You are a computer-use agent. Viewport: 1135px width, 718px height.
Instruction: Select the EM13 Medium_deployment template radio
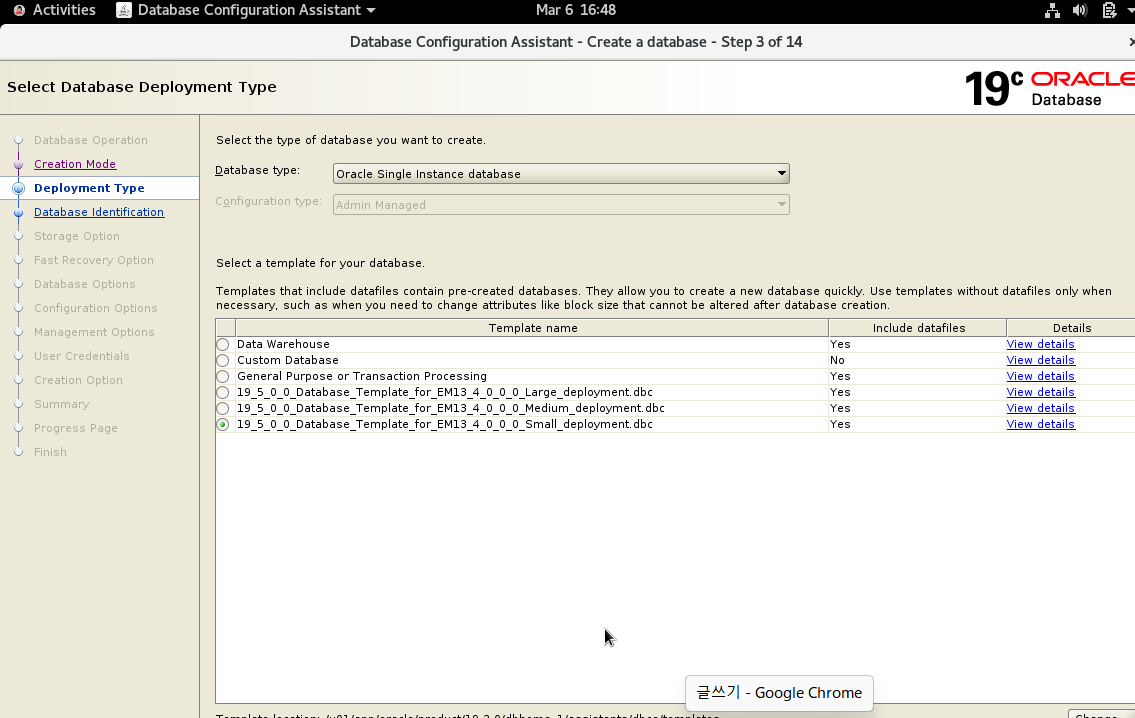(x=223, y=408)
